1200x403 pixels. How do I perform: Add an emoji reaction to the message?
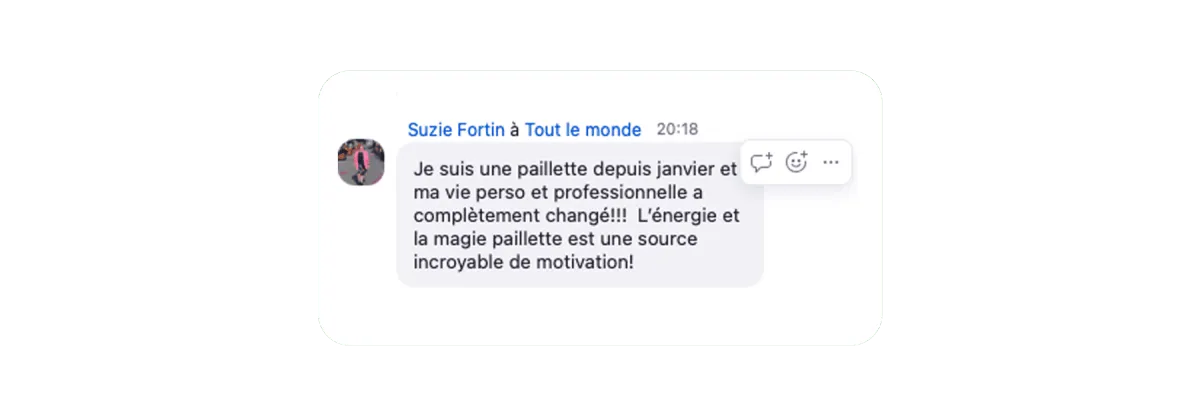pos(796,163)
